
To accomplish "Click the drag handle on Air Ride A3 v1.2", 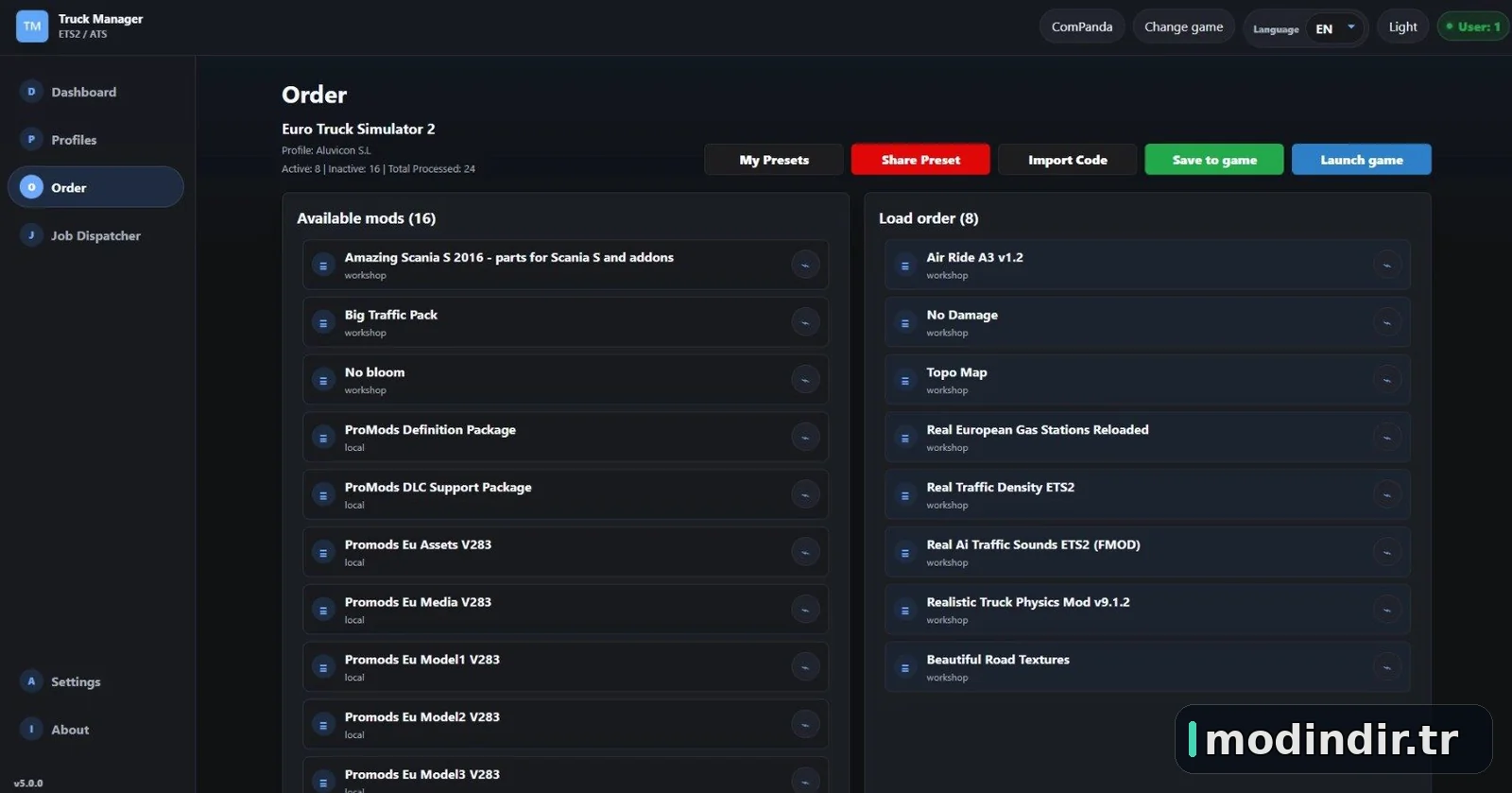I will point(905,266).
